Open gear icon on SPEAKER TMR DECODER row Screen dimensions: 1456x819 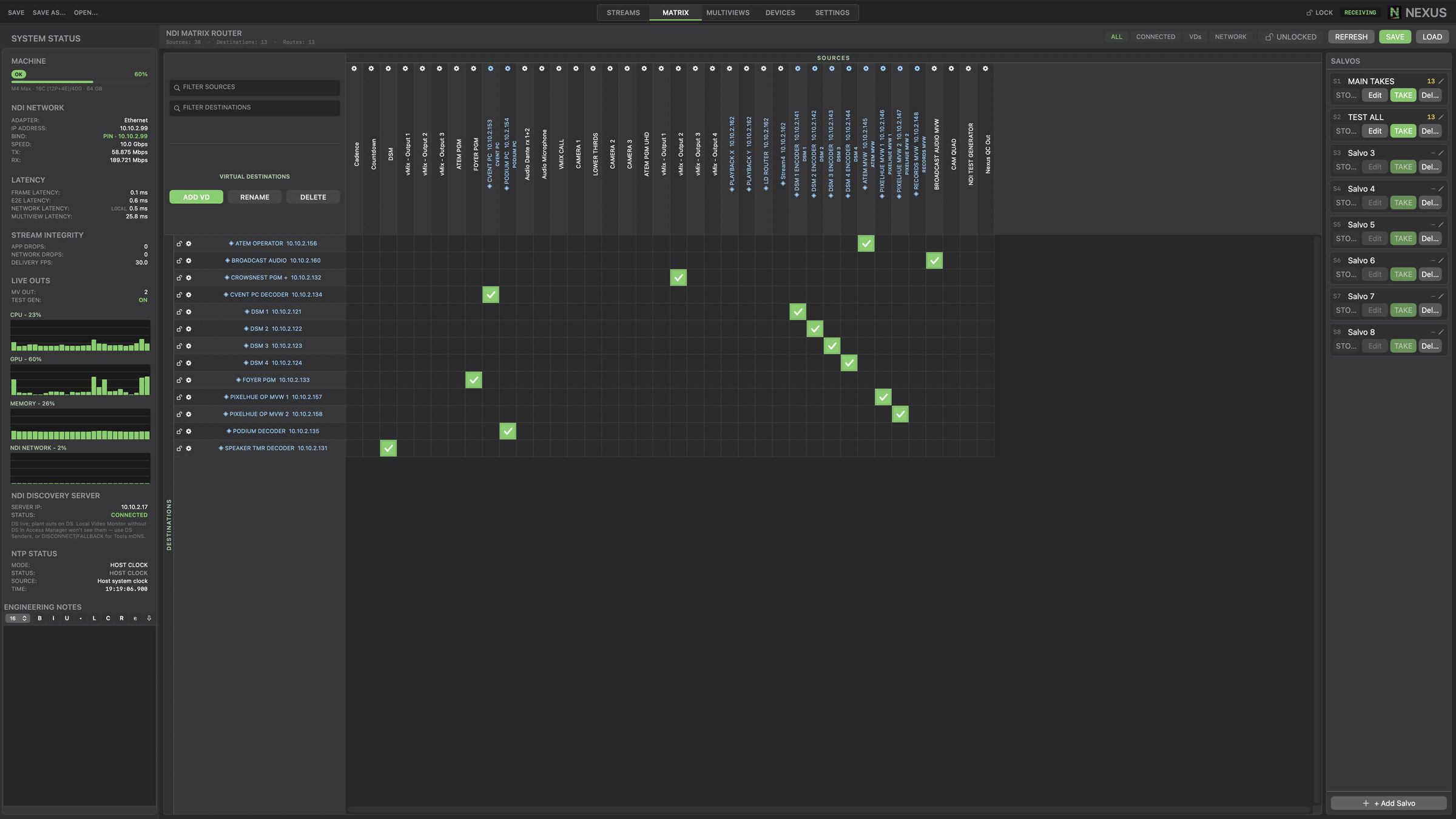tap(189, 448)
